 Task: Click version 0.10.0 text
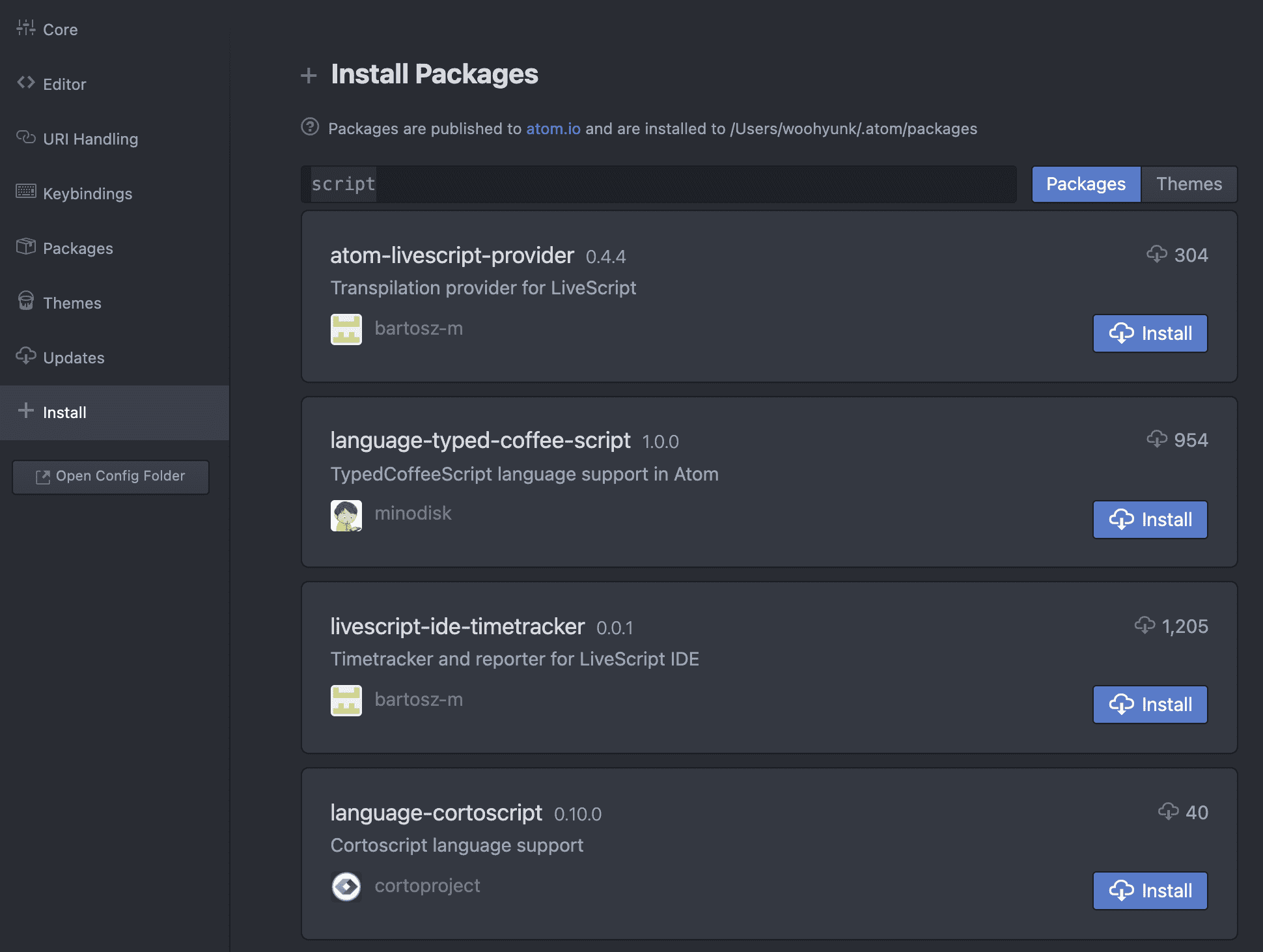(x=577, y=815)
